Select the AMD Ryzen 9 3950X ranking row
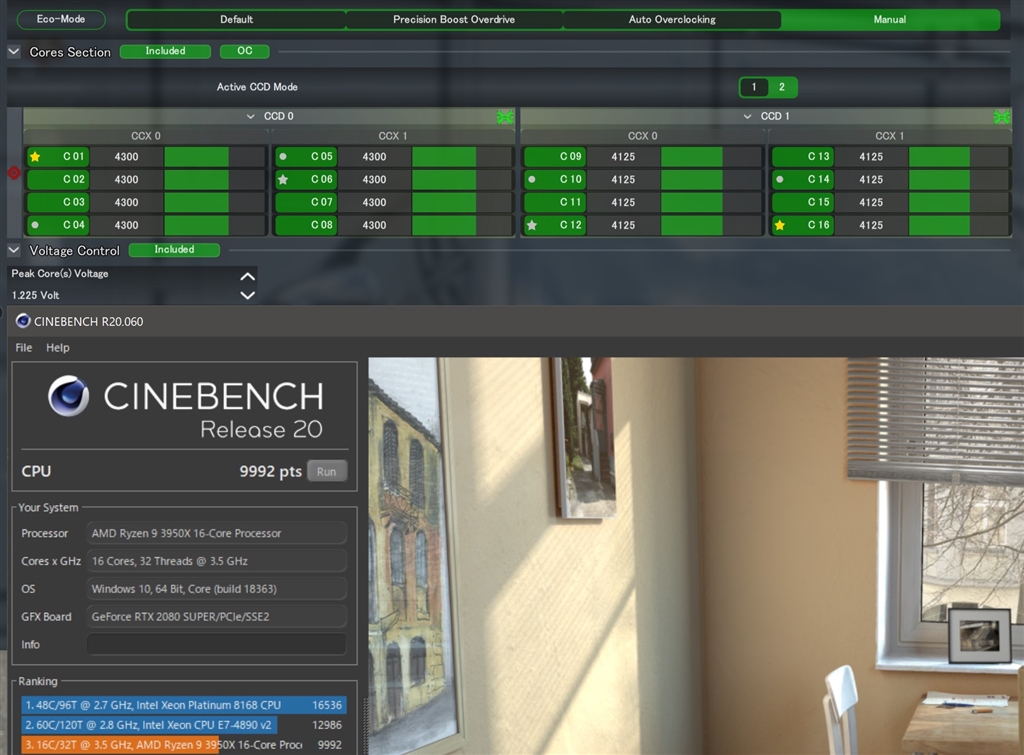Viewport: 1024px width, 755px height. [x=184, y=745]
